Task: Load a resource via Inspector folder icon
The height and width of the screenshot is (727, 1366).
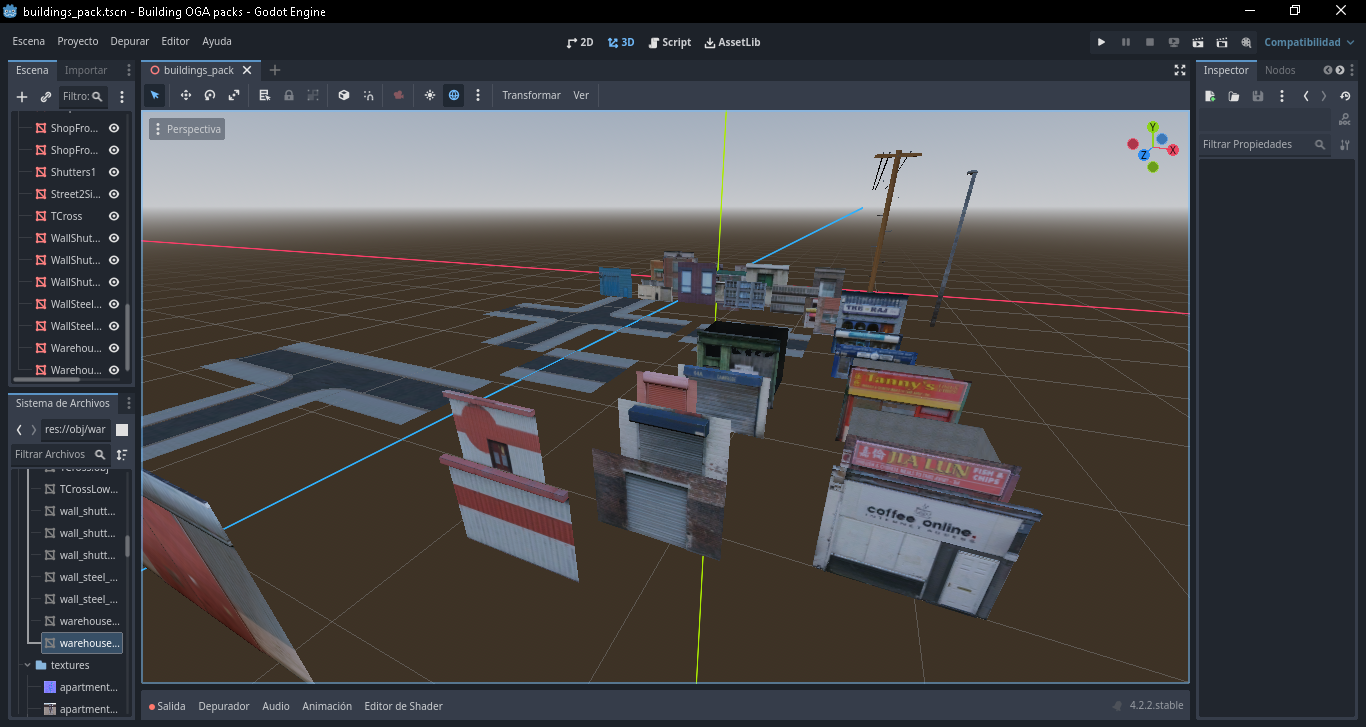Action: tap(1234, 96)
